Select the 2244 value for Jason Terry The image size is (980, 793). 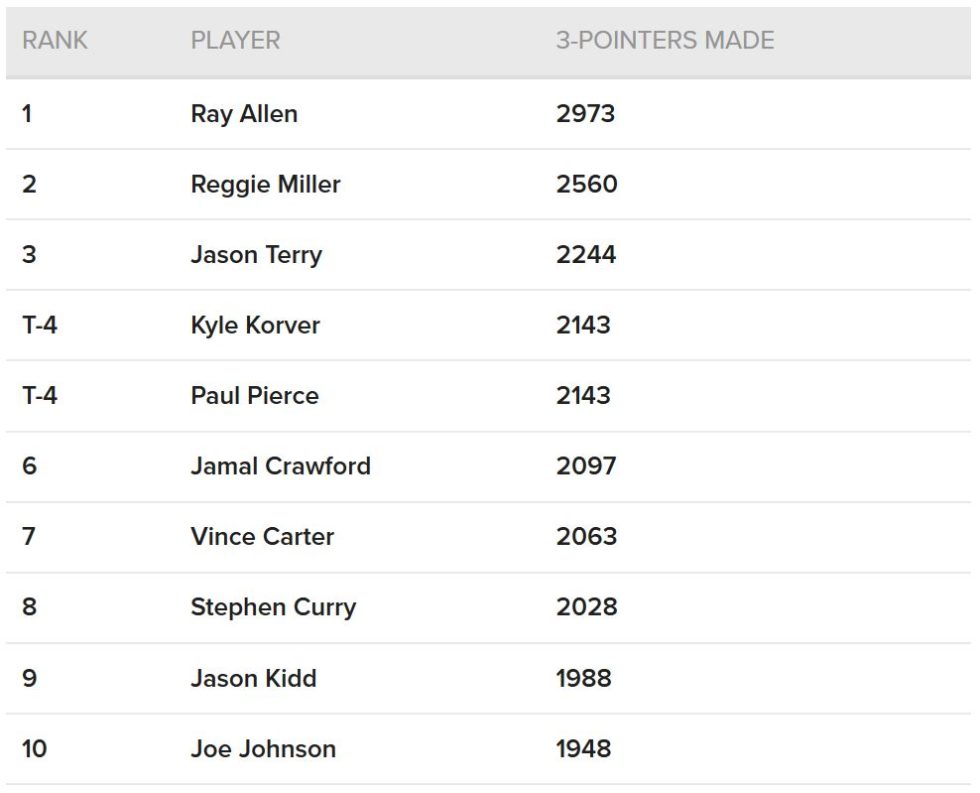[586, 255]
